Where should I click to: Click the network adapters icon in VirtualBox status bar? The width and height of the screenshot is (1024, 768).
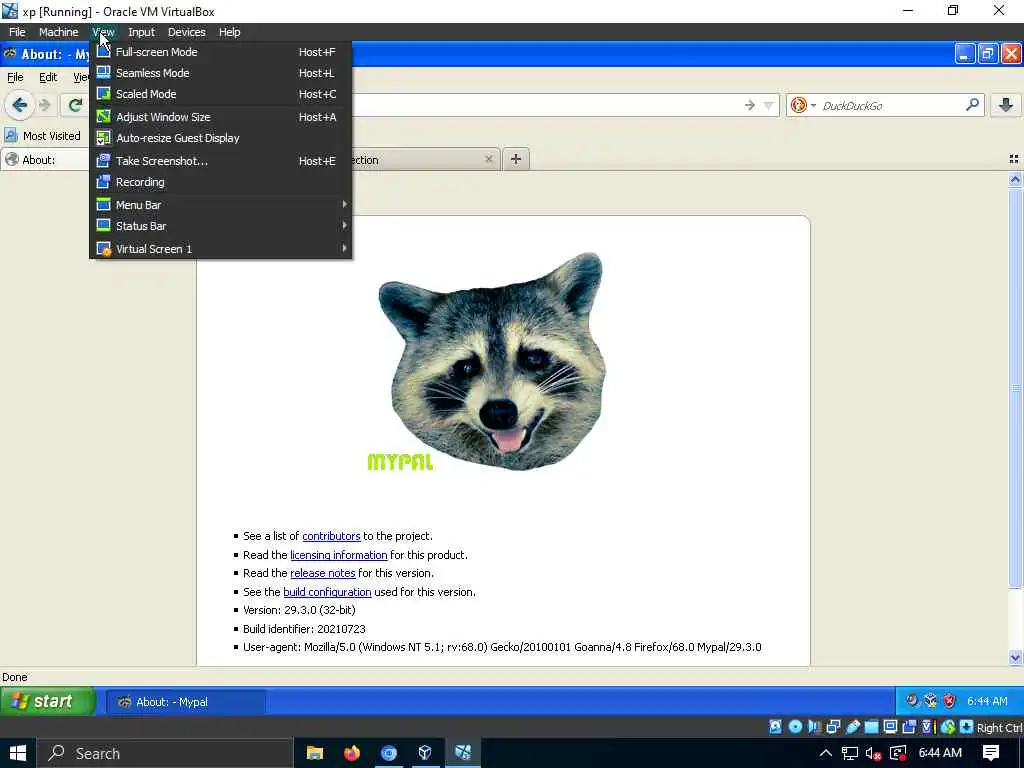tap(833, 727)
